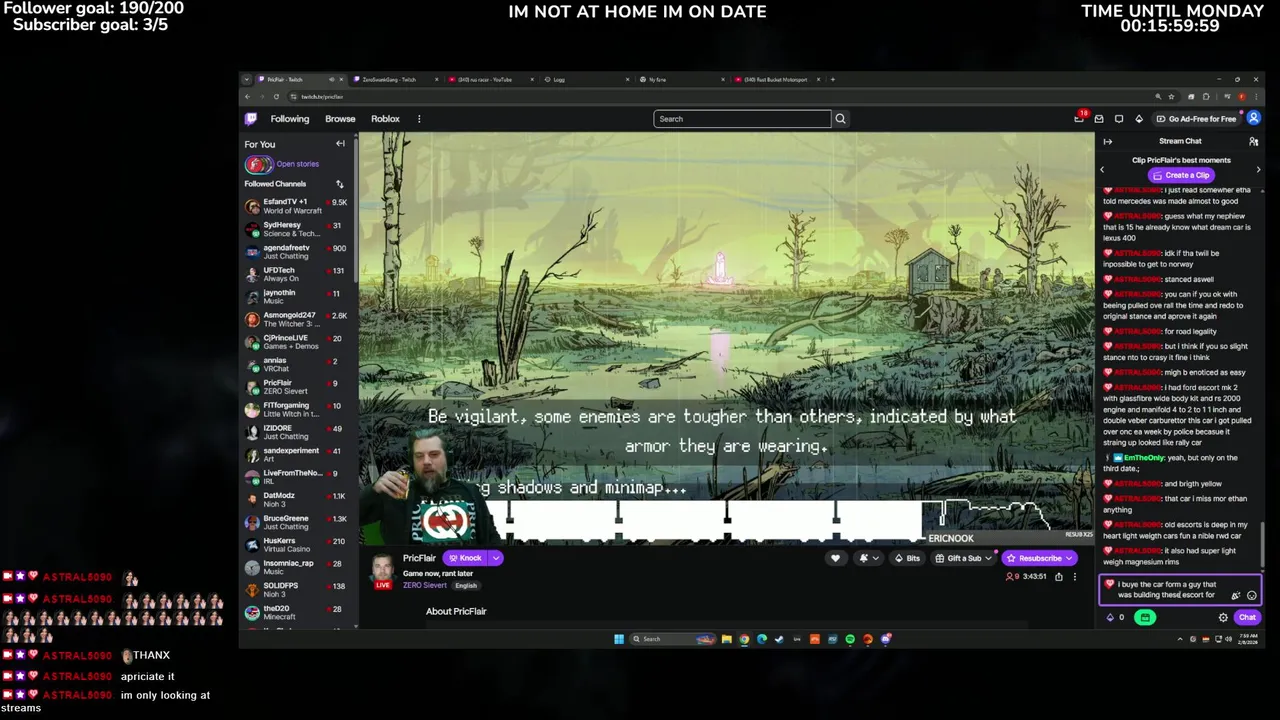Open IZIDORE channel in sidebar
Image resolution: width=1280 pixels, height=720 pixels.
coord(296,431)
